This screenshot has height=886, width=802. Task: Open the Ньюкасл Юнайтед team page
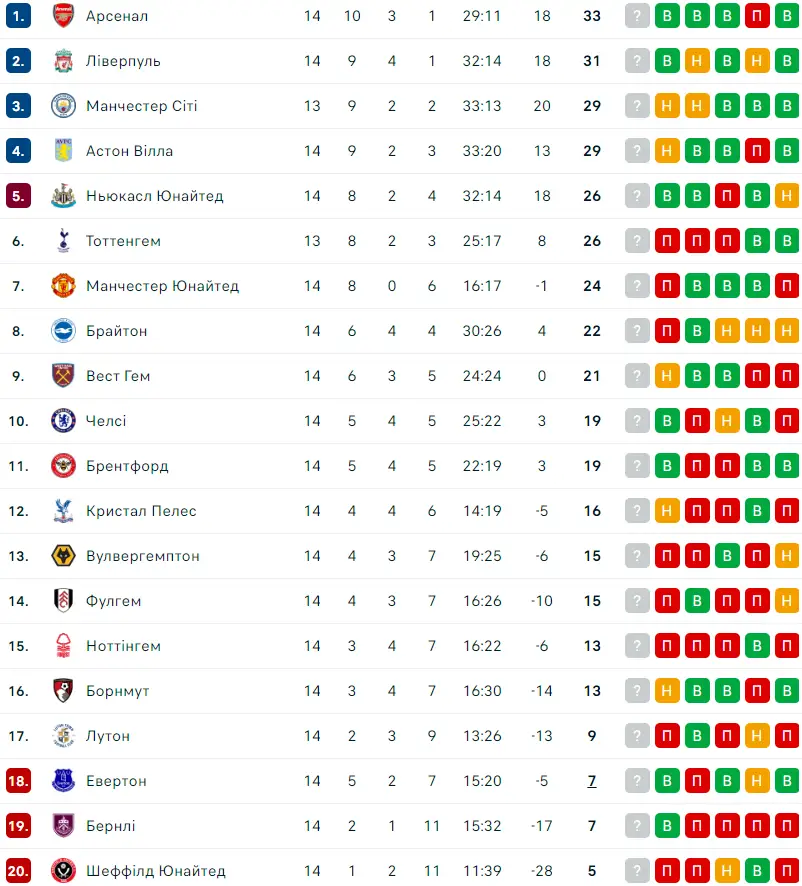coord(155,196)
